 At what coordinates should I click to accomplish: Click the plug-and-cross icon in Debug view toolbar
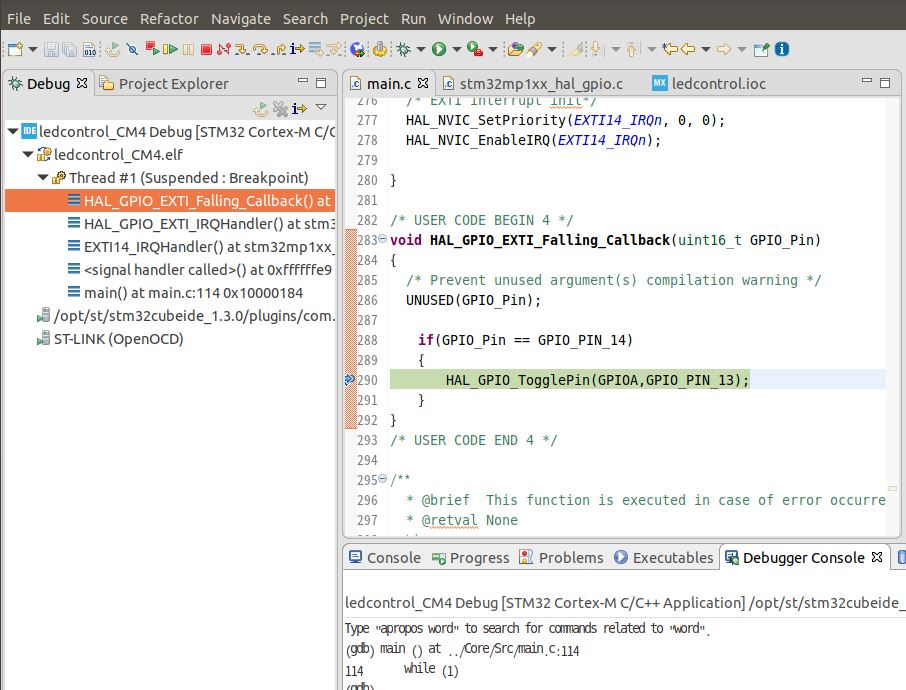click(x=280, y=108)
